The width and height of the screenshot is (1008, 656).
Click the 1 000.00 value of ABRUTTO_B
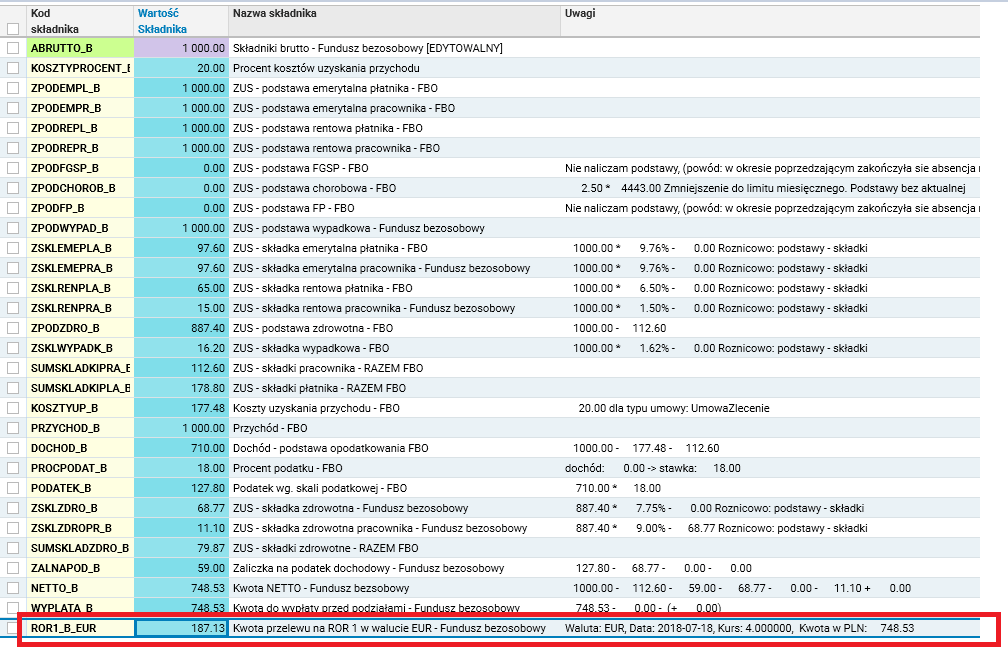coord(181,48)
